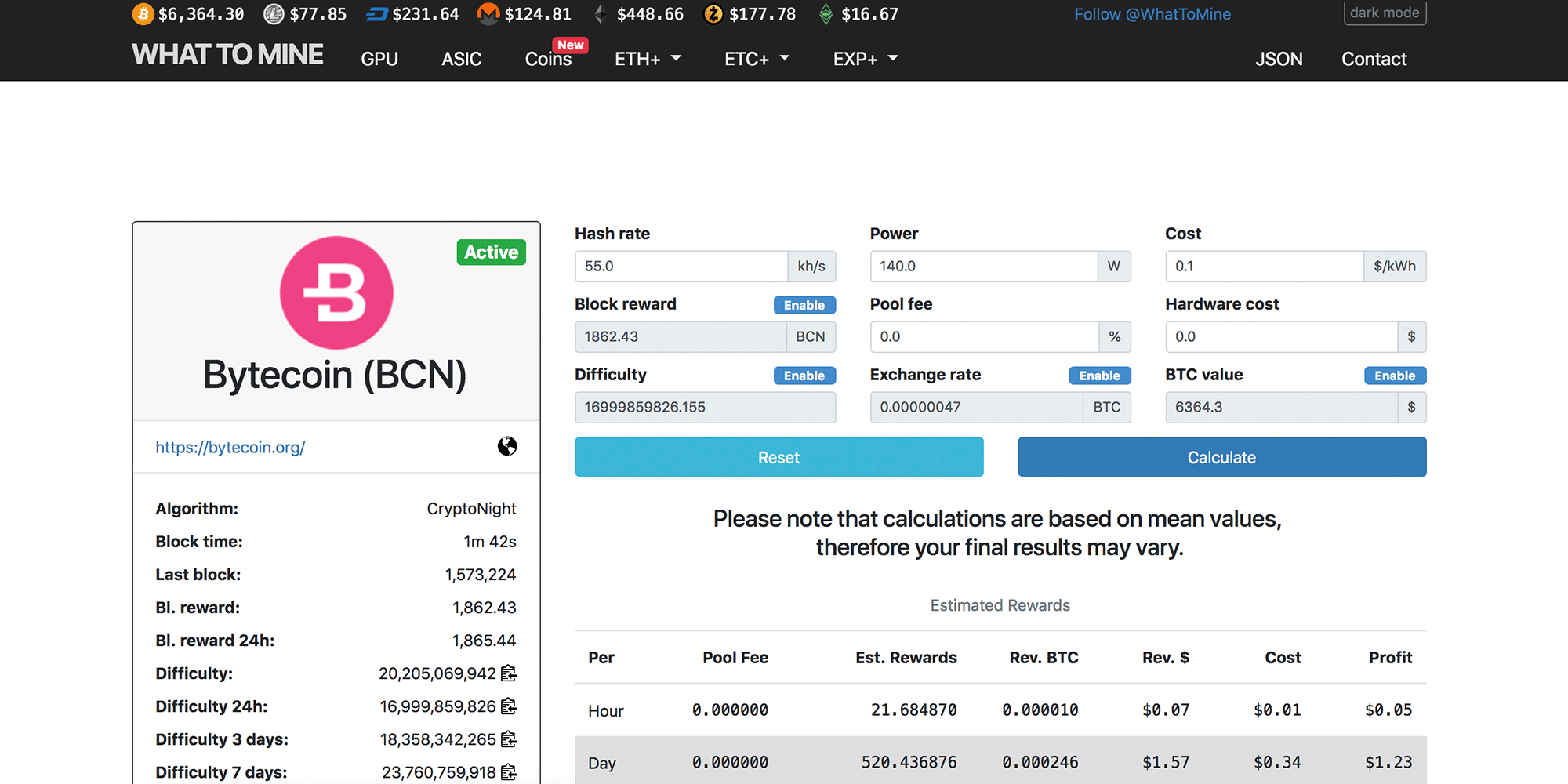
Task: Open the GPU page
Action: pos(379,59)
